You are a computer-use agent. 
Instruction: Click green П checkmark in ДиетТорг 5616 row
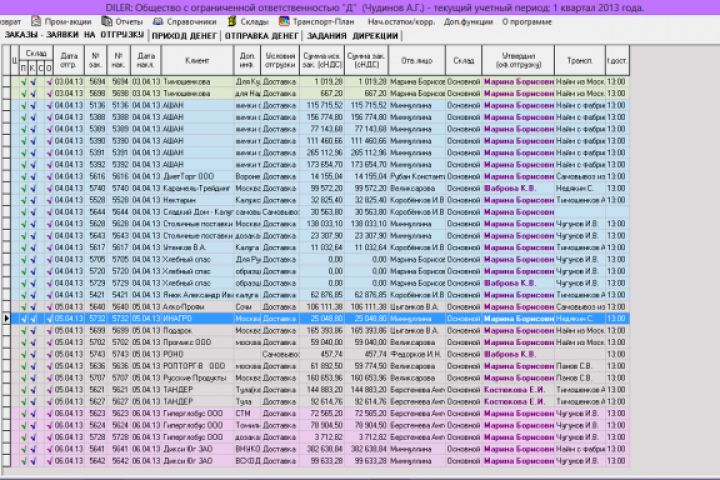coord(23,176)
